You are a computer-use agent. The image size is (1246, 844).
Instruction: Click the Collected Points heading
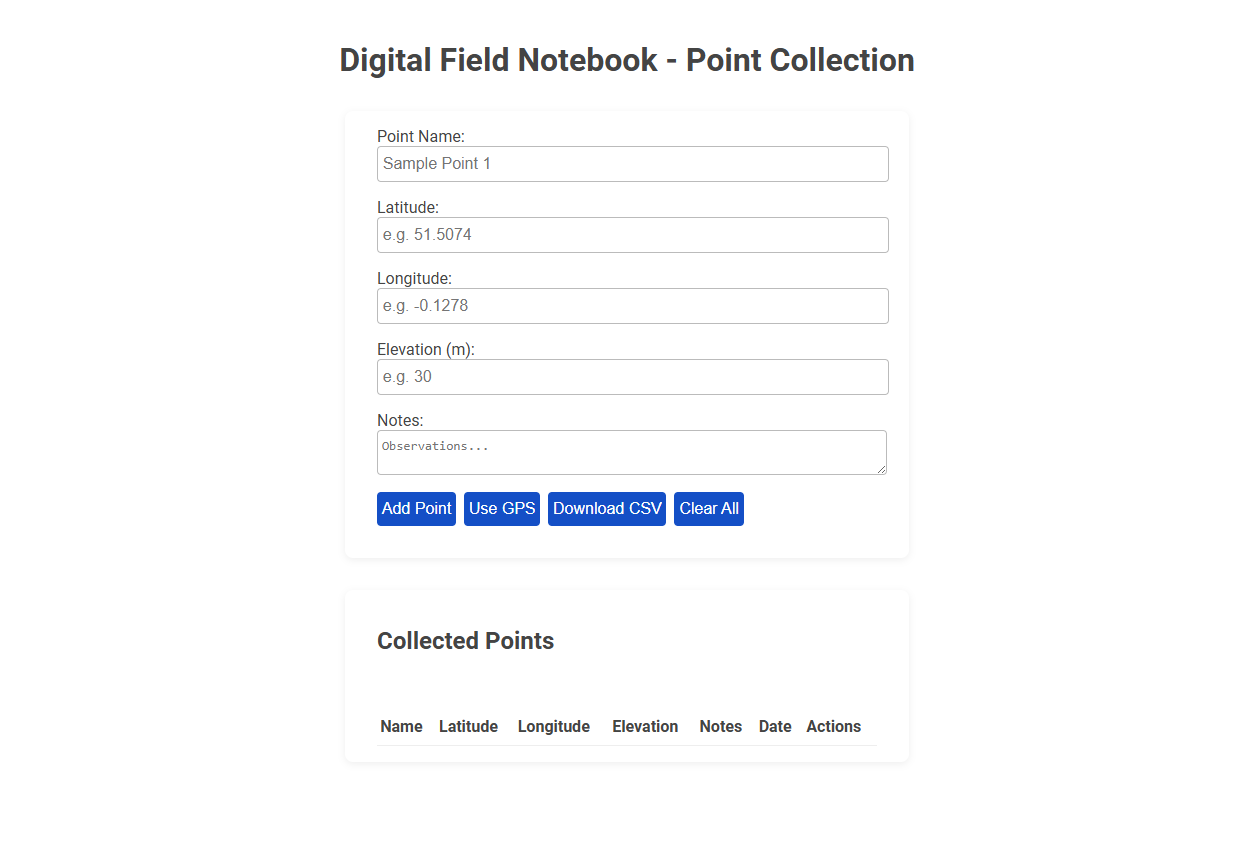465,641
